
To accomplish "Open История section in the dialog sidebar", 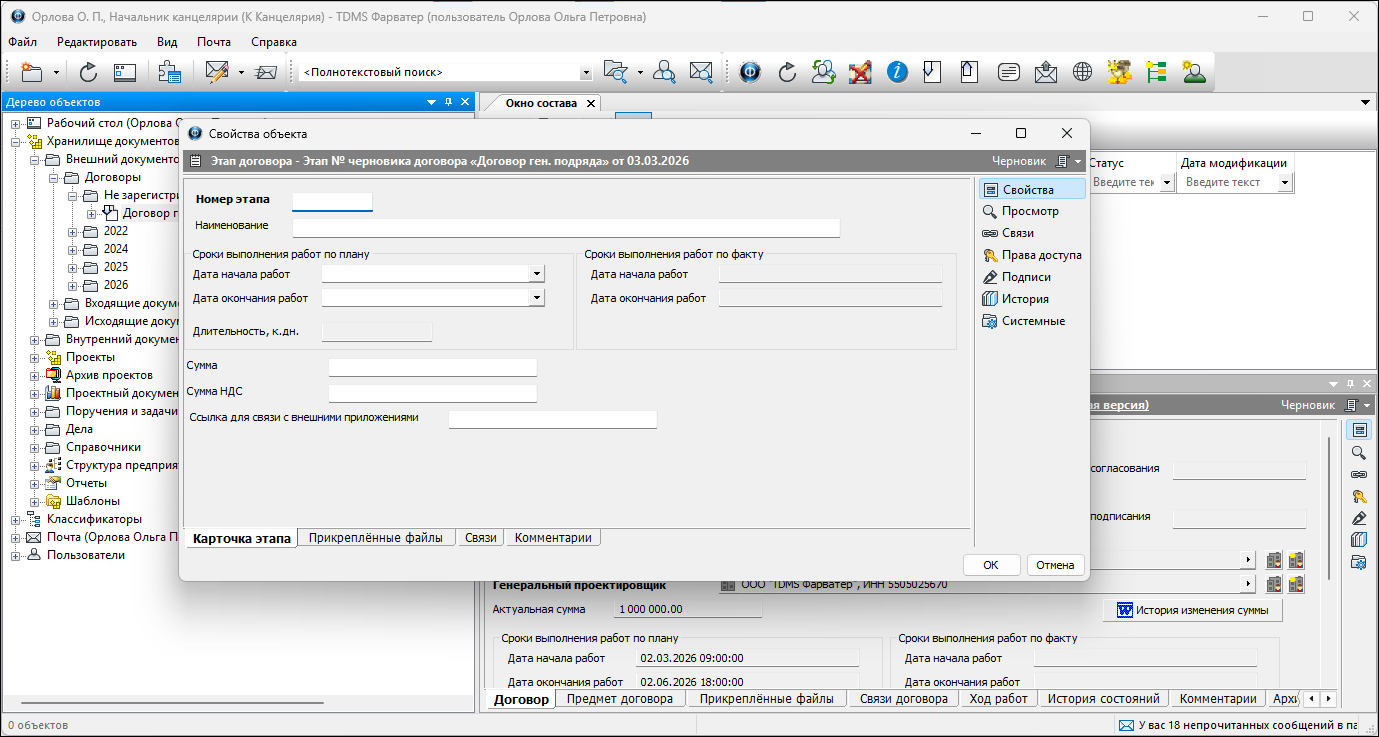I will pyautogui.click(x=1025, y=299).
